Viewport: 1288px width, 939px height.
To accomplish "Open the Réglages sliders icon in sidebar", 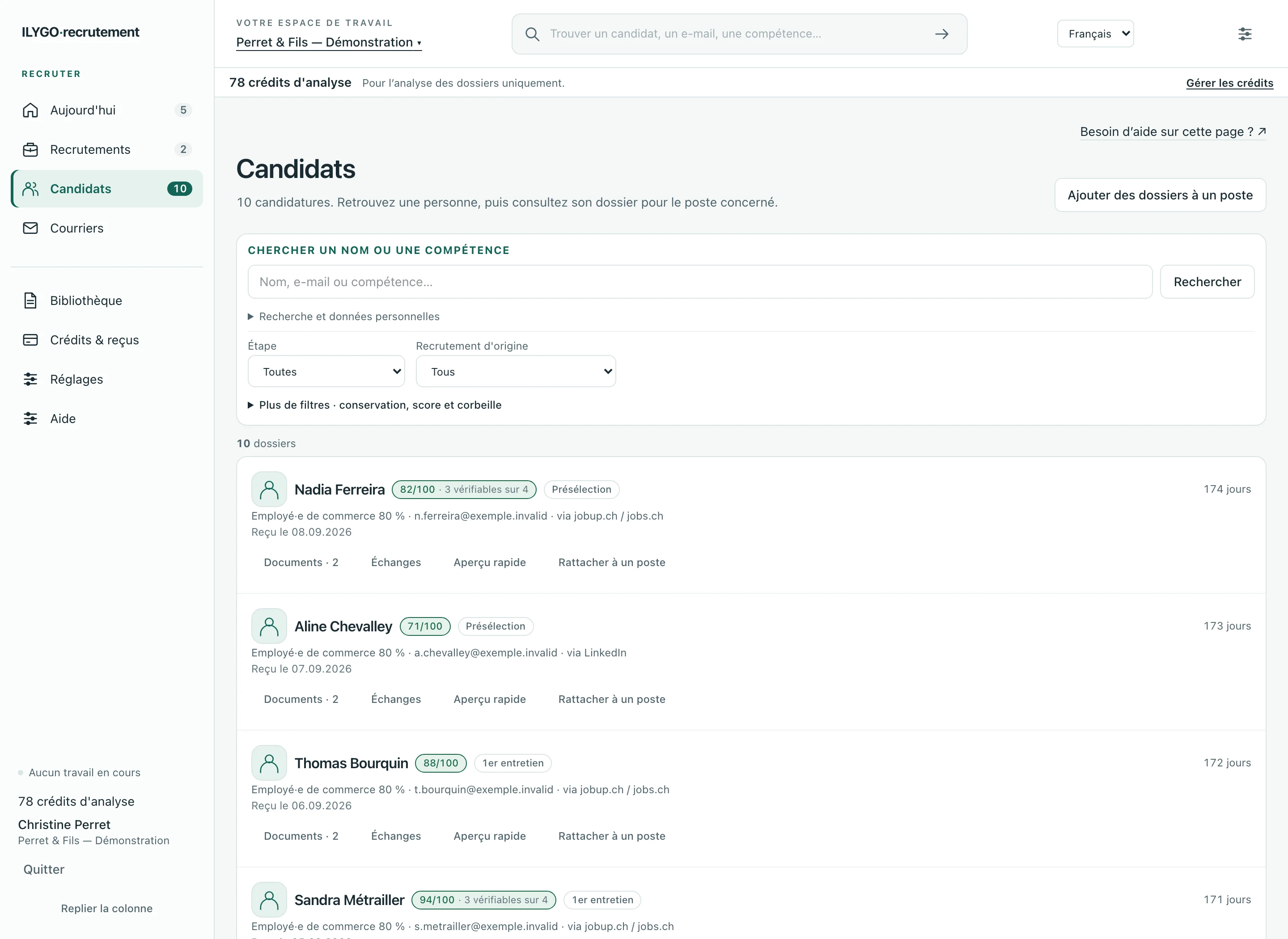I will tap(30, 379).
